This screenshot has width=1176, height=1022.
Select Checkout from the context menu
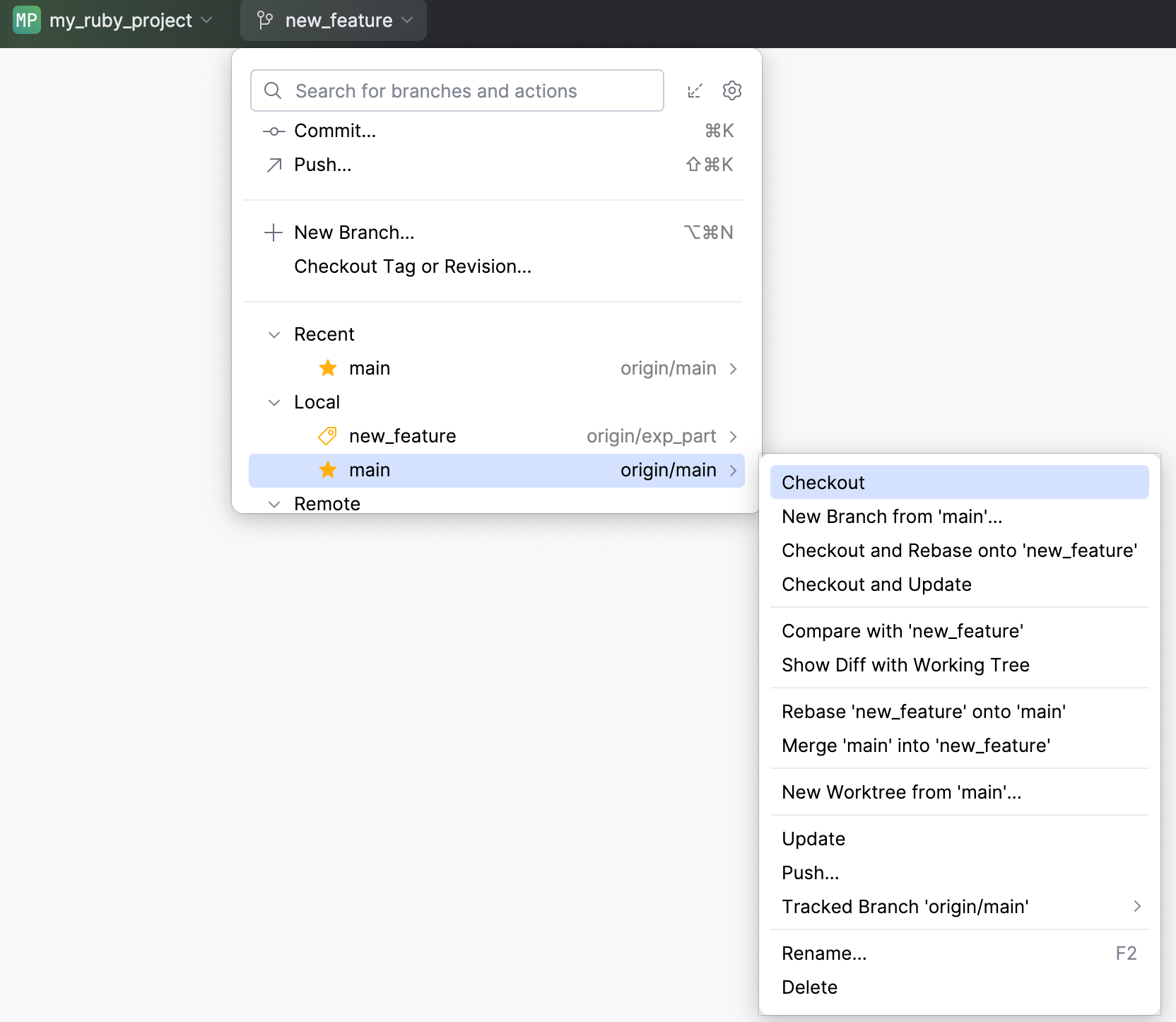pos(823,482)
